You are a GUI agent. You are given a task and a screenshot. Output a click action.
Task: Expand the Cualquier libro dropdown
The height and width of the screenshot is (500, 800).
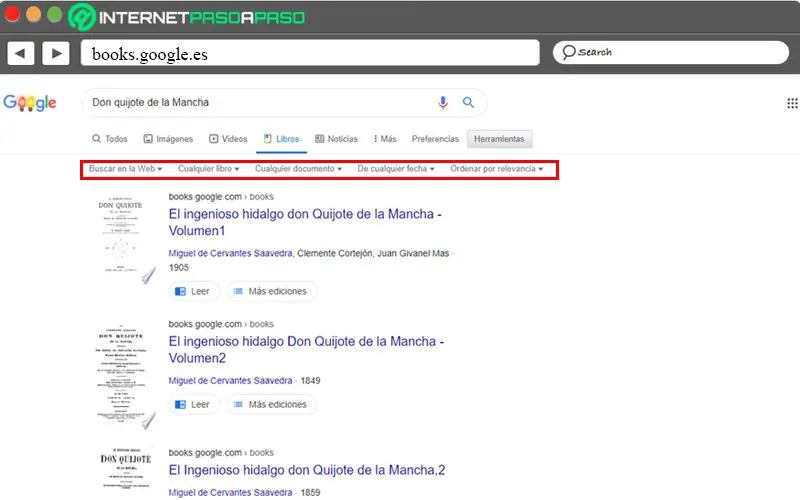208,169
